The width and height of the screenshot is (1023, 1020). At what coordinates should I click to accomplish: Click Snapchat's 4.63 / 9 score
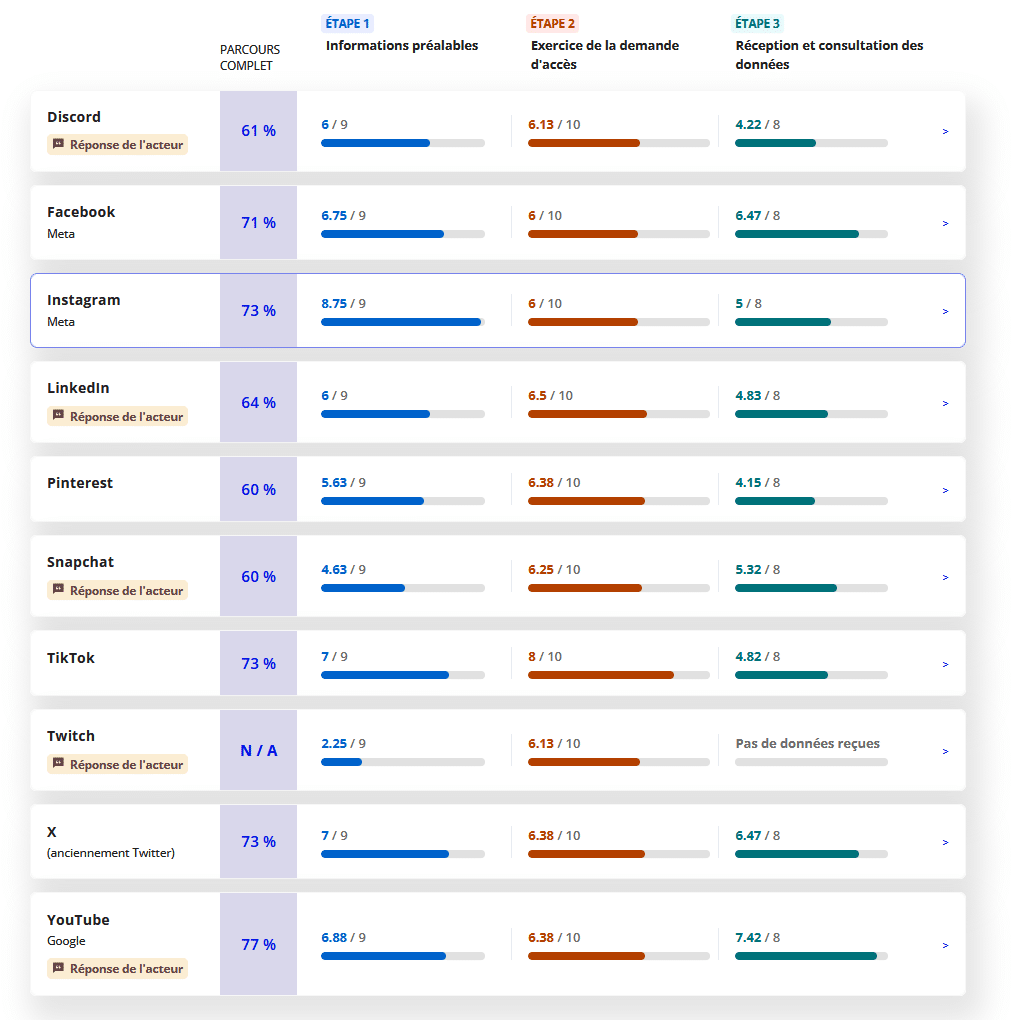tap(343, 570)
